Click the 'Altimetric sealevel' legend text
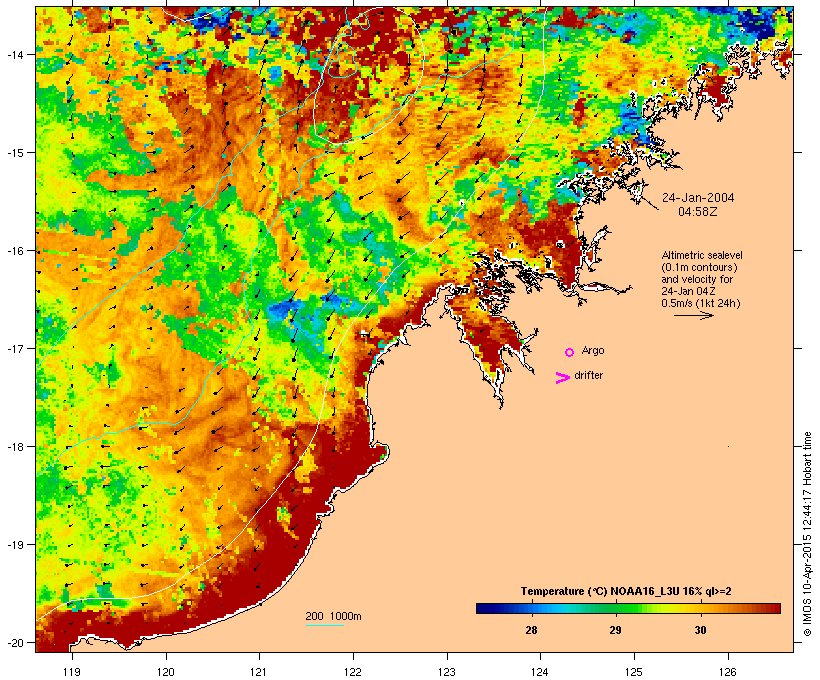This screenshot has height=680, width=820. pos(702,255)
